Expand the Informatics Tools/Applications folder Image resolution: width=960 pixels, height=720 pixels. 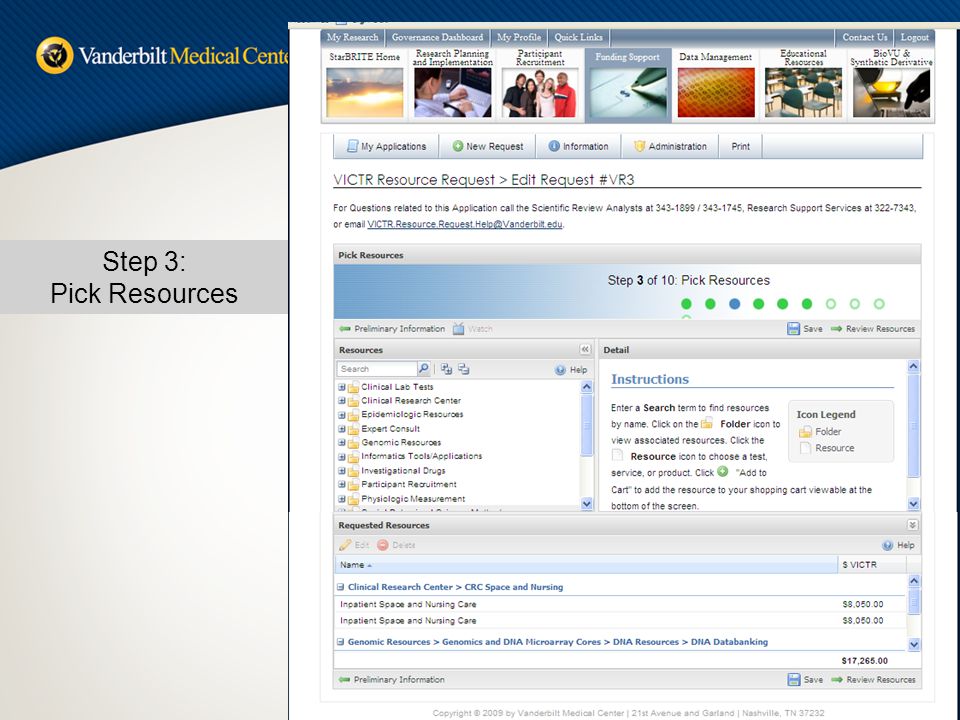click(342, 456)
